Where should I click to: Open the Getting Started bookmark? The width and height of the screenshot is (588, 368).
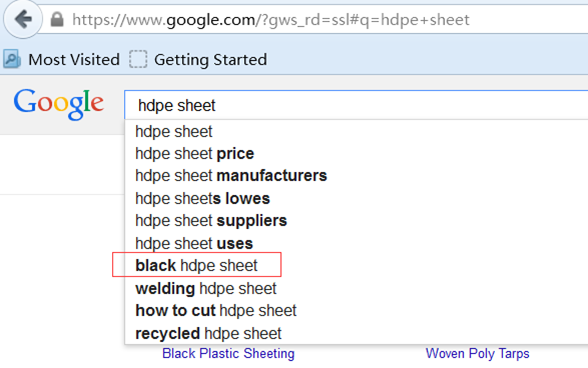pos(198,60)
